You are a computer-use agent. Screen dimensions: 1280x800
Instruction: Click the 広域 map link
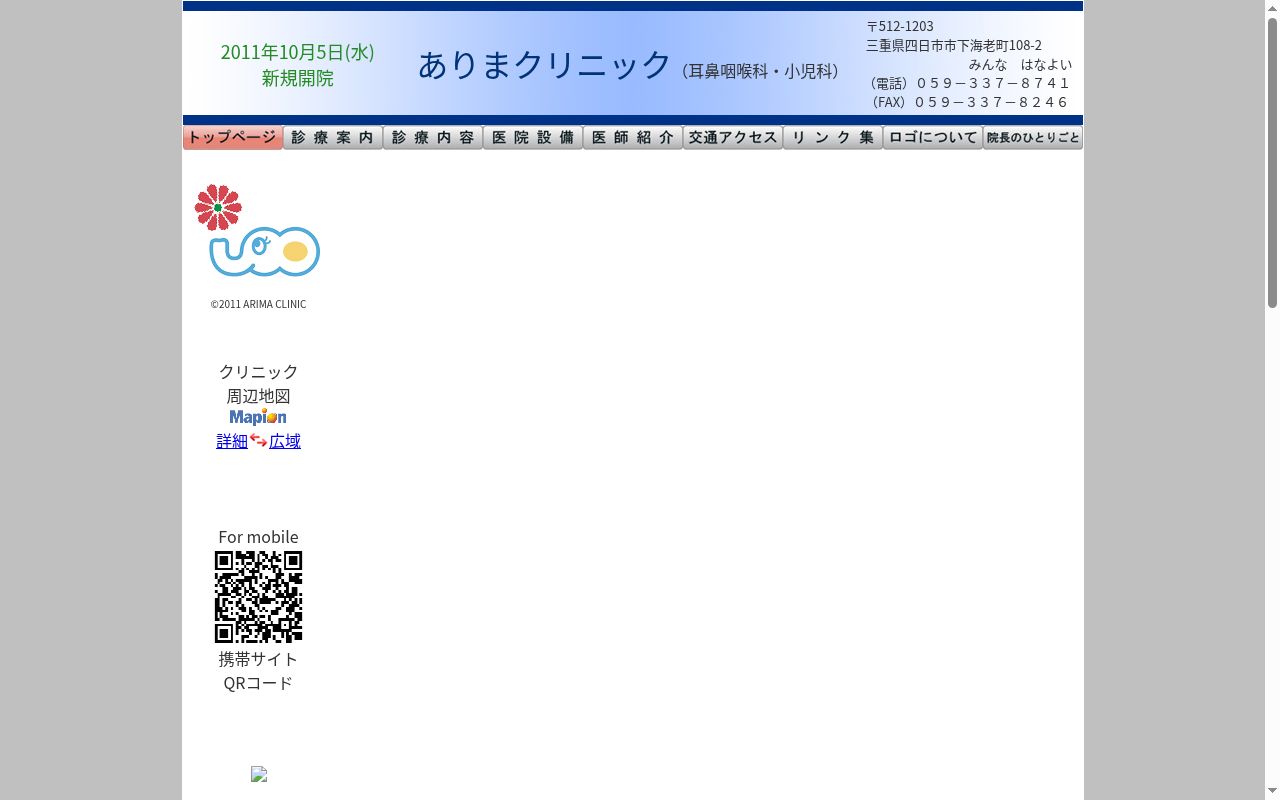(285, 441)
